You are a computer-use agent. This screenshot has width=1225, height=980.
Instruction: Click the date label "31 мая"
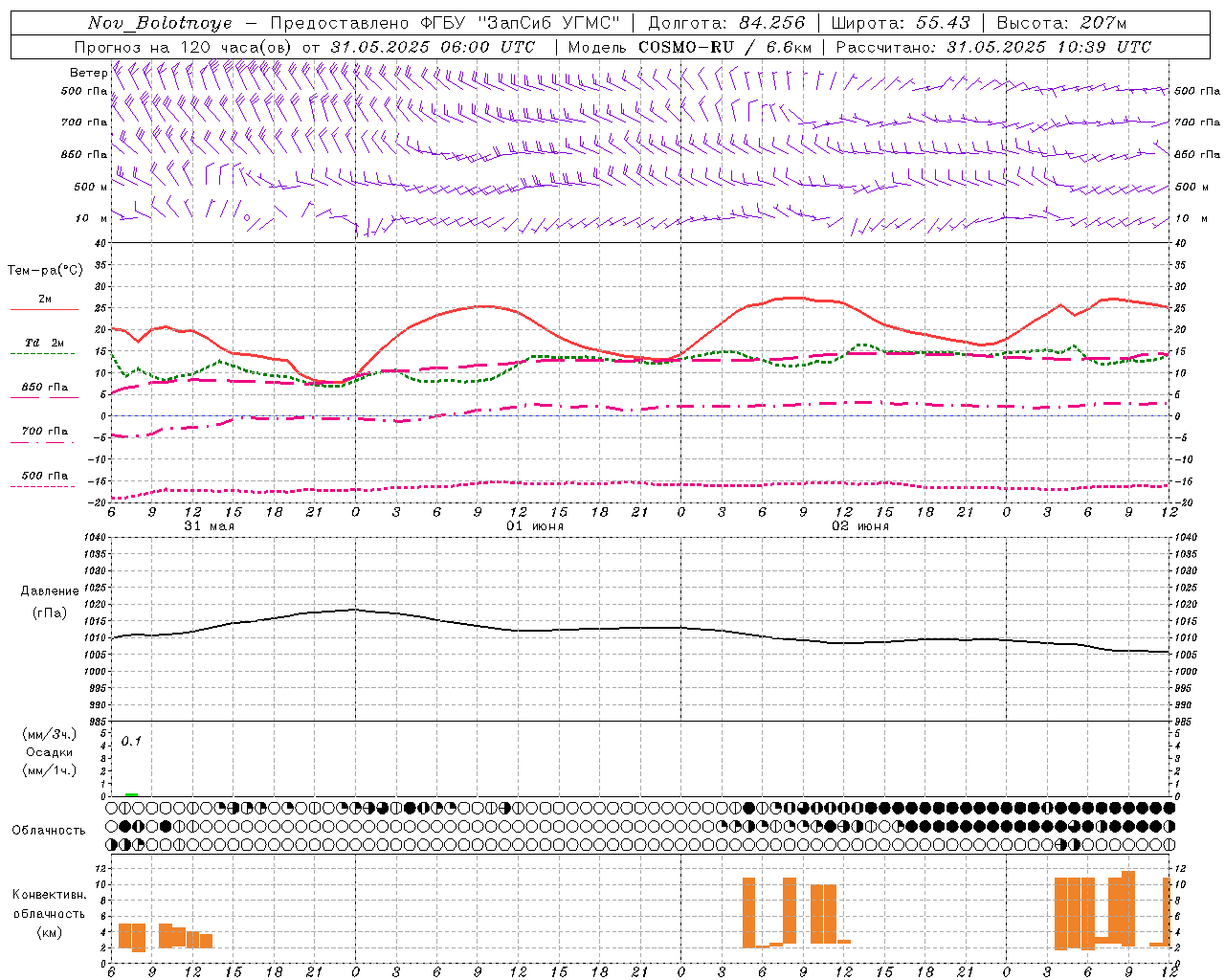point(210,526)
